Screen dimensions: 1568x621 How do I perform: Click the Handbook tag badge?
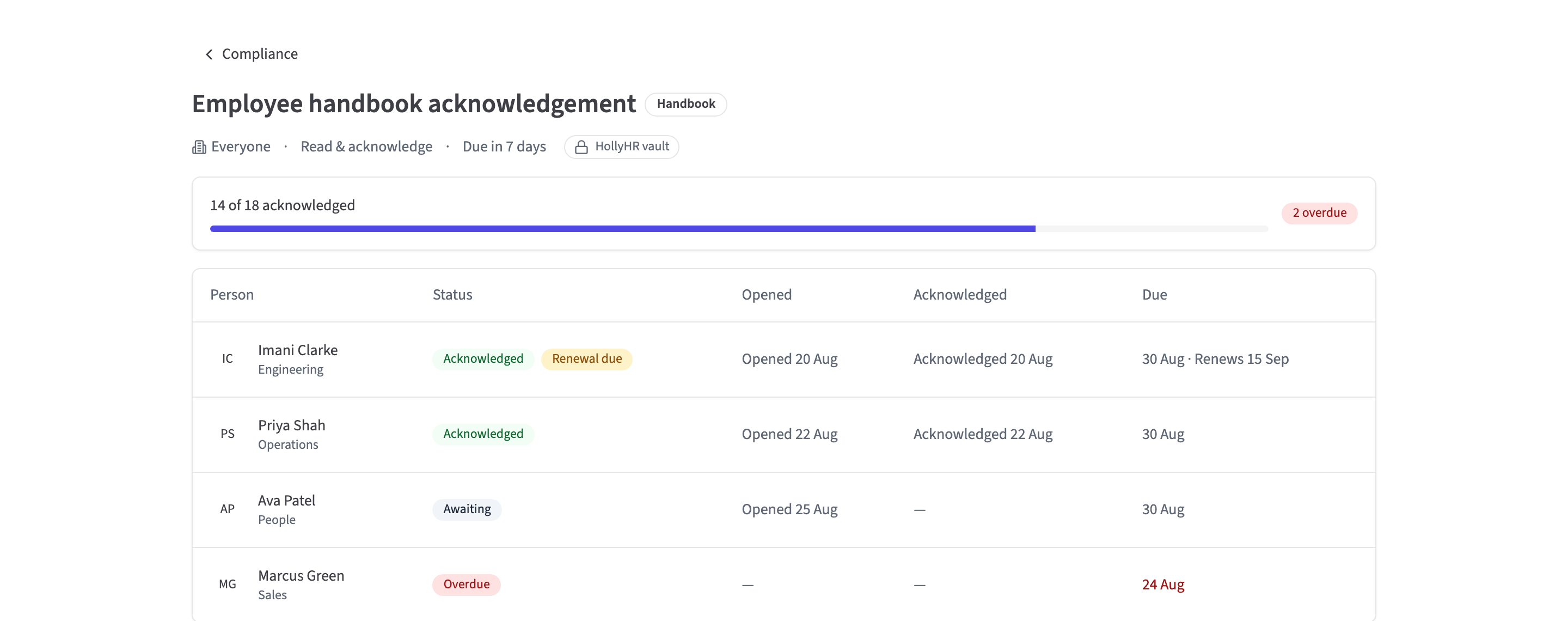click(x=685, y=104)
